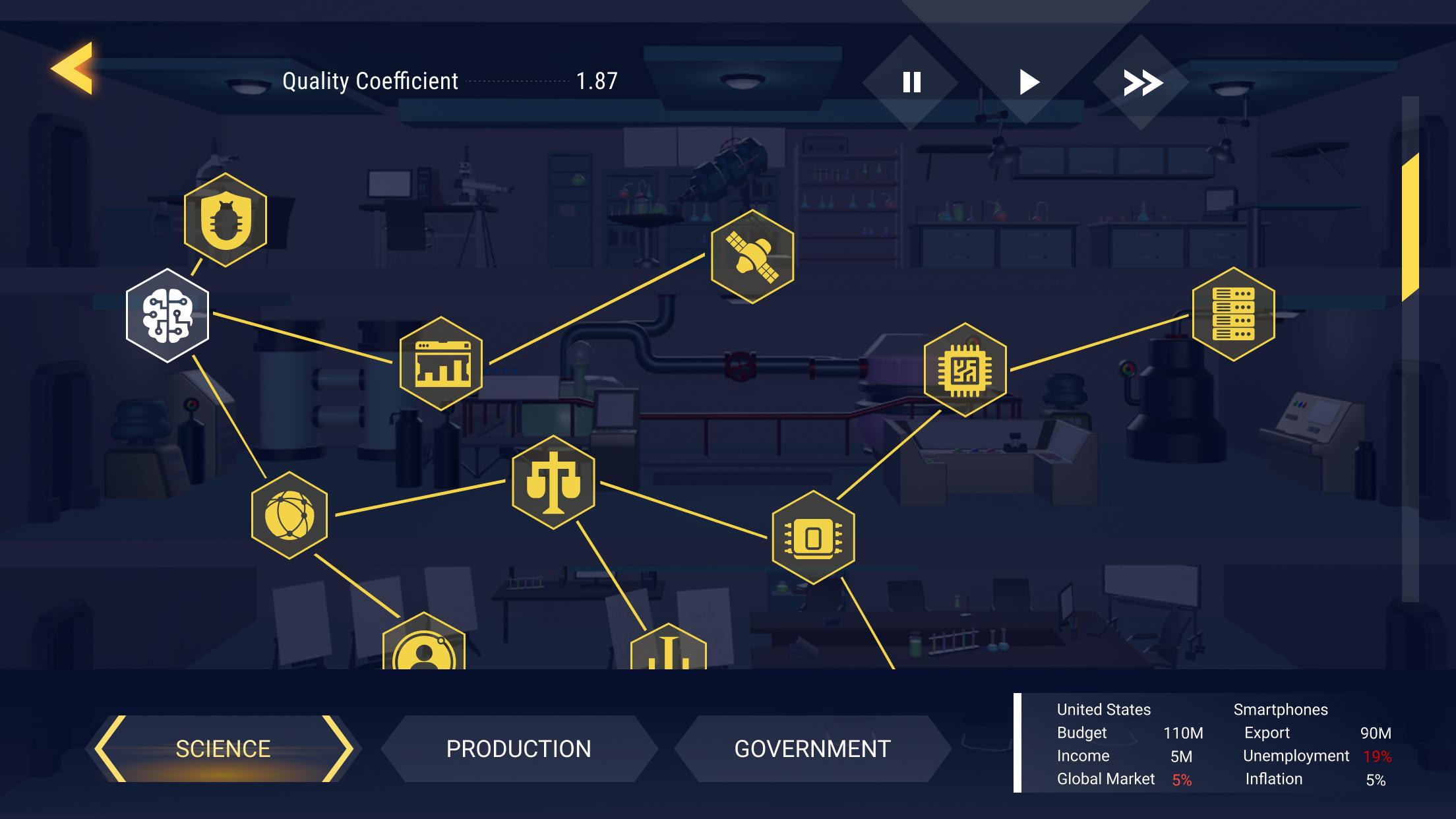Viewport: 1456px width, 819px height.
Task: Open the microchip hardware research node
Action: pyautogui.click(x=813, y=537)
